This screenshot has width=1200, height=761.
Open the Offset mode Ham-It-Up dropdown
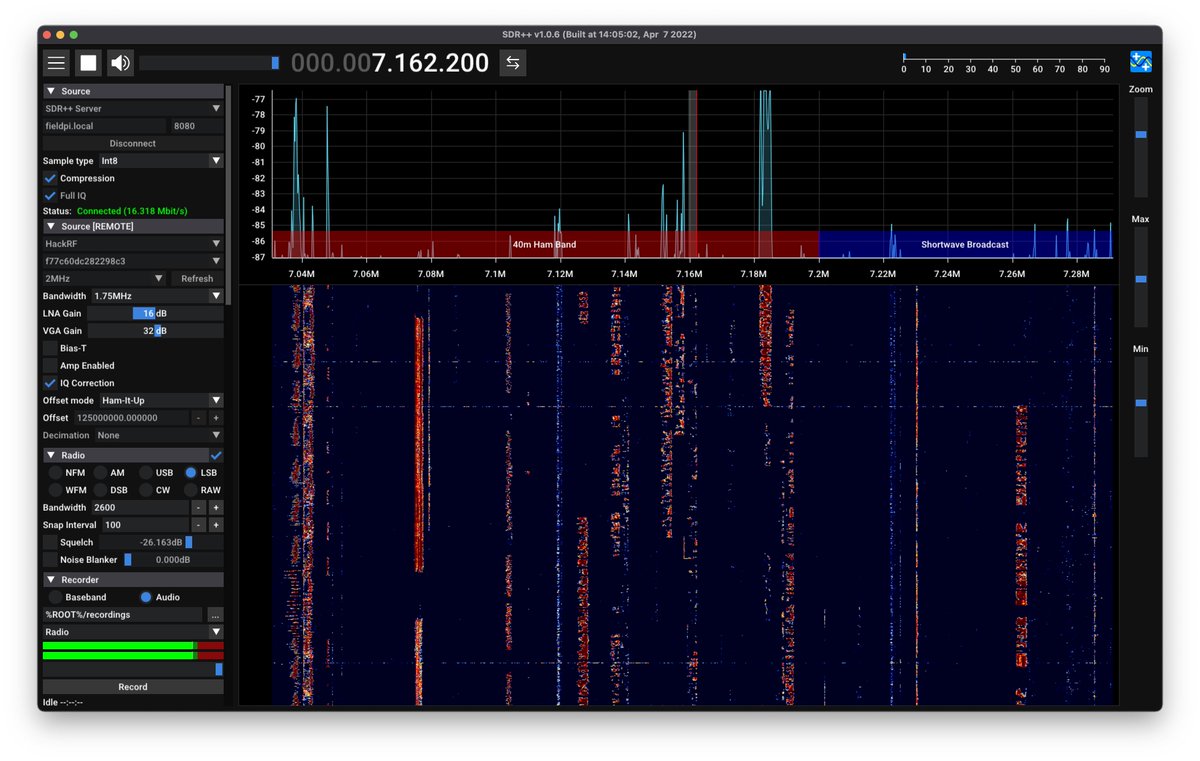[x=161, y=400]
